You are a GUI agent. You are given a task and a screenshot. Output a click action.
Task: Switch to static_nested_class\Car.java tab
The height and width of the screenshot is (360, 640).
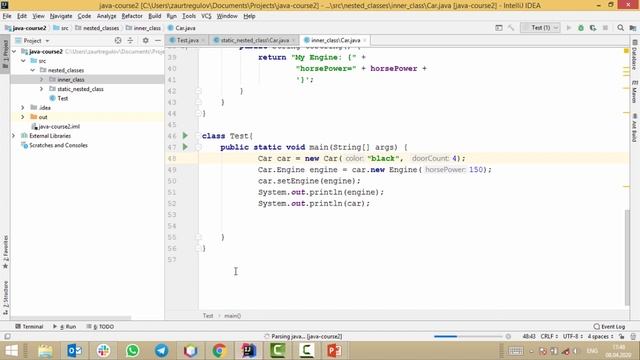254,40
